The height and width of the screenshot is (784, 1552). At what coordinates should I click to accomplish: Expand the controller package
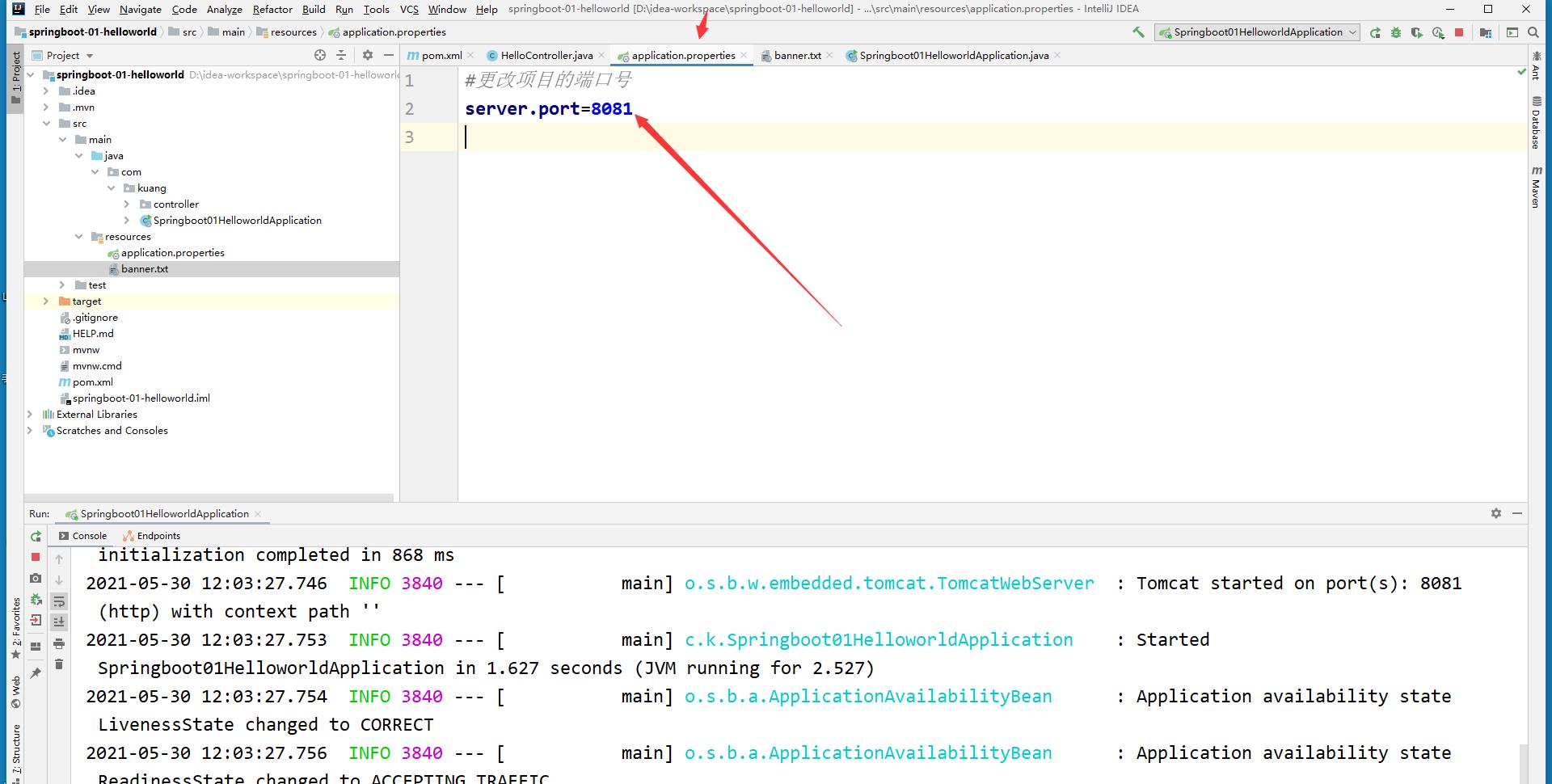[127, 204]
